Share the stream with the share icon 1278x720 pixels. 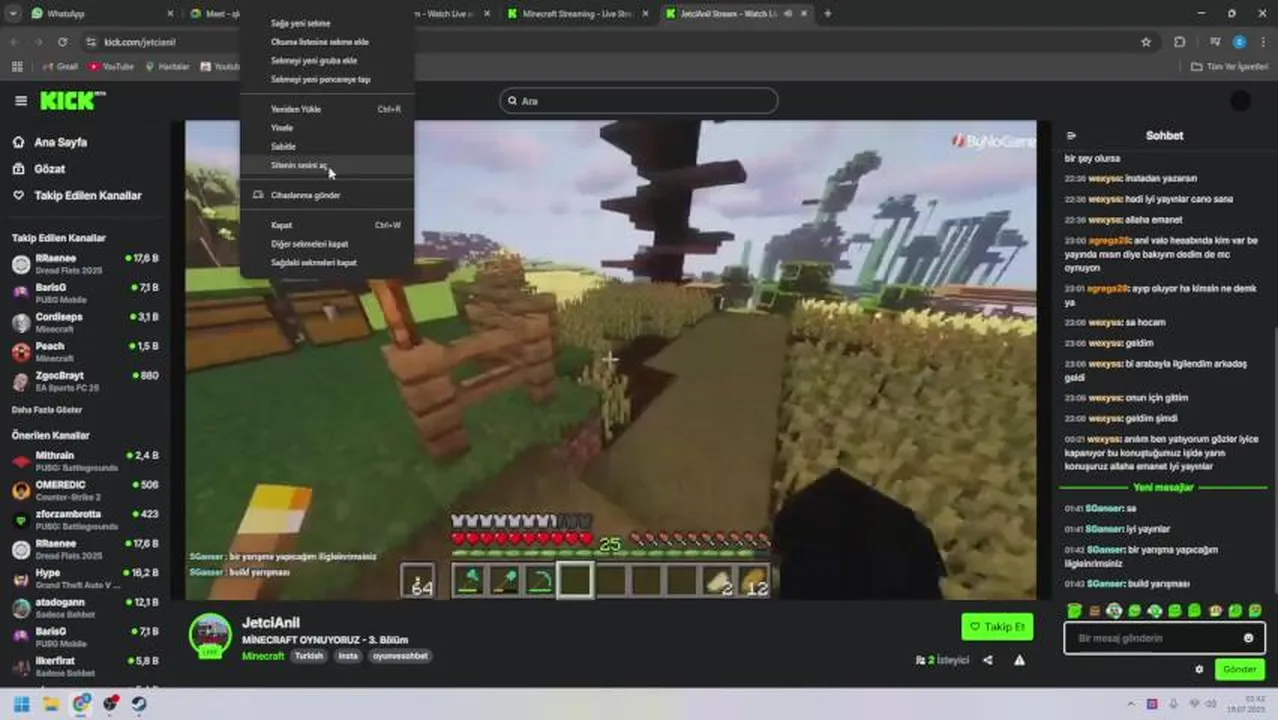point(988,660)
